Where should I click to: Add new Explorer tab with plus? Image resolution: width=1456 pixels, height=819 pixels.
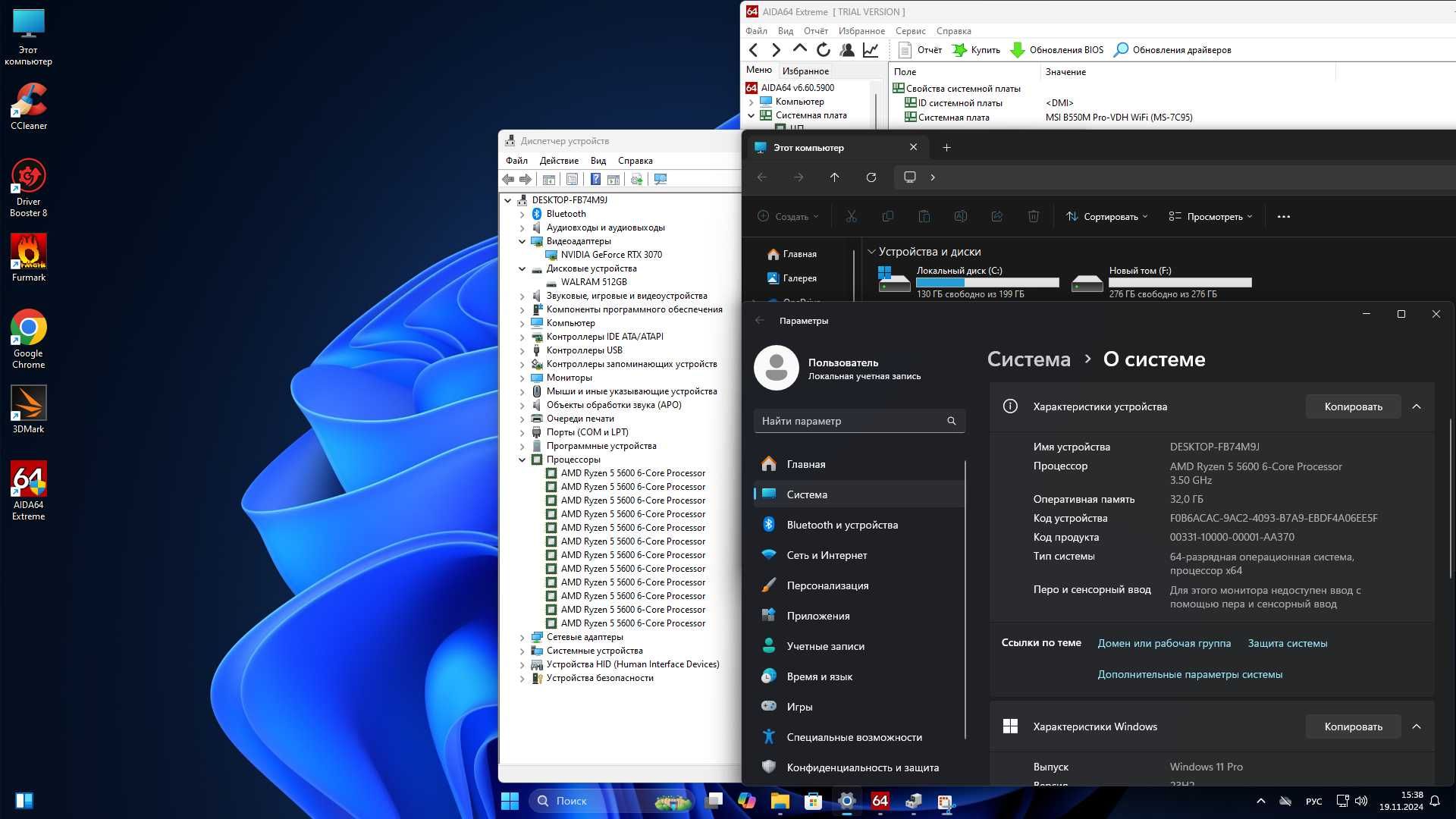coord(946,148)
